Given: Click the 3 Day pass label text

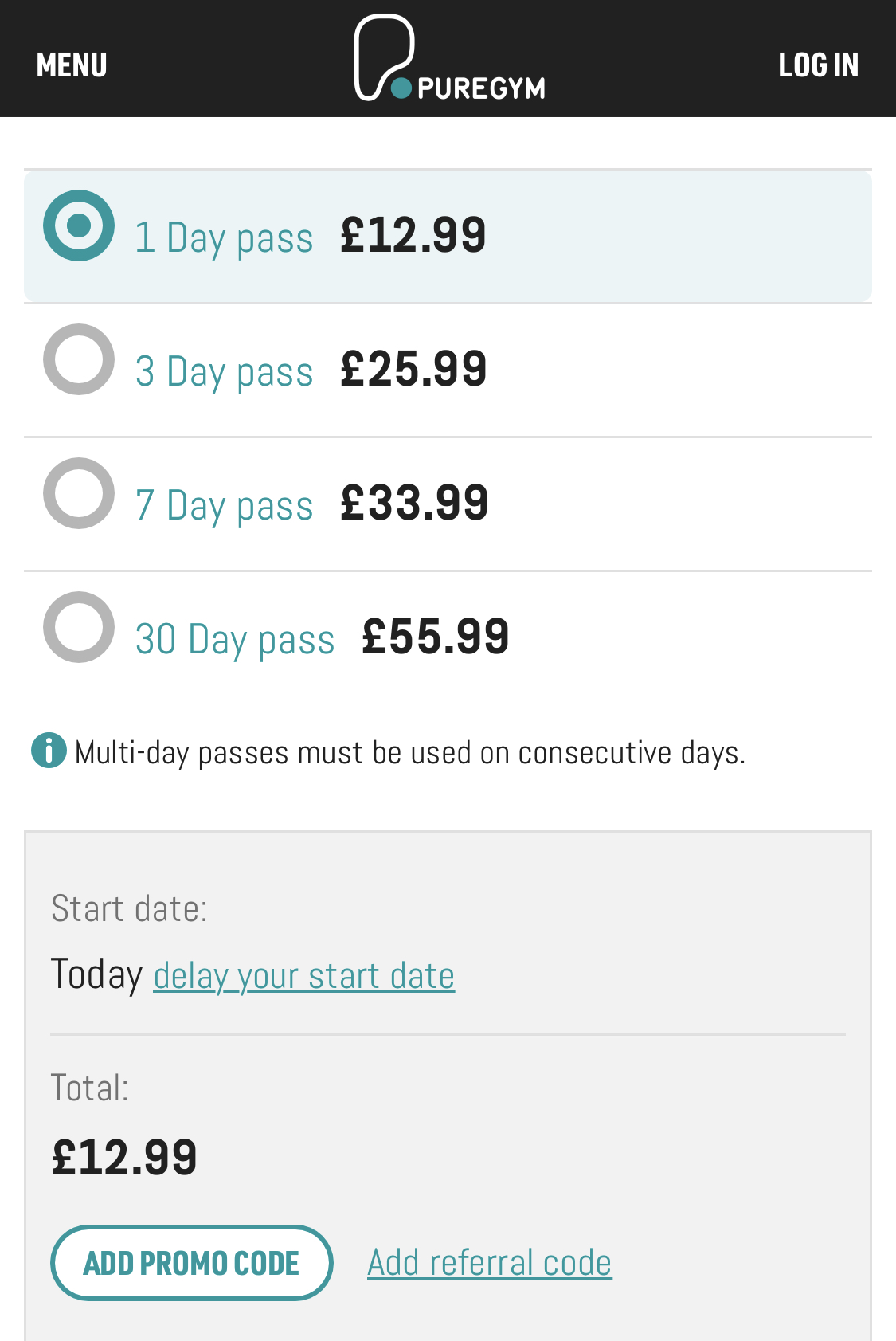Looking at the screenshot, I should (x=224, y=372).
